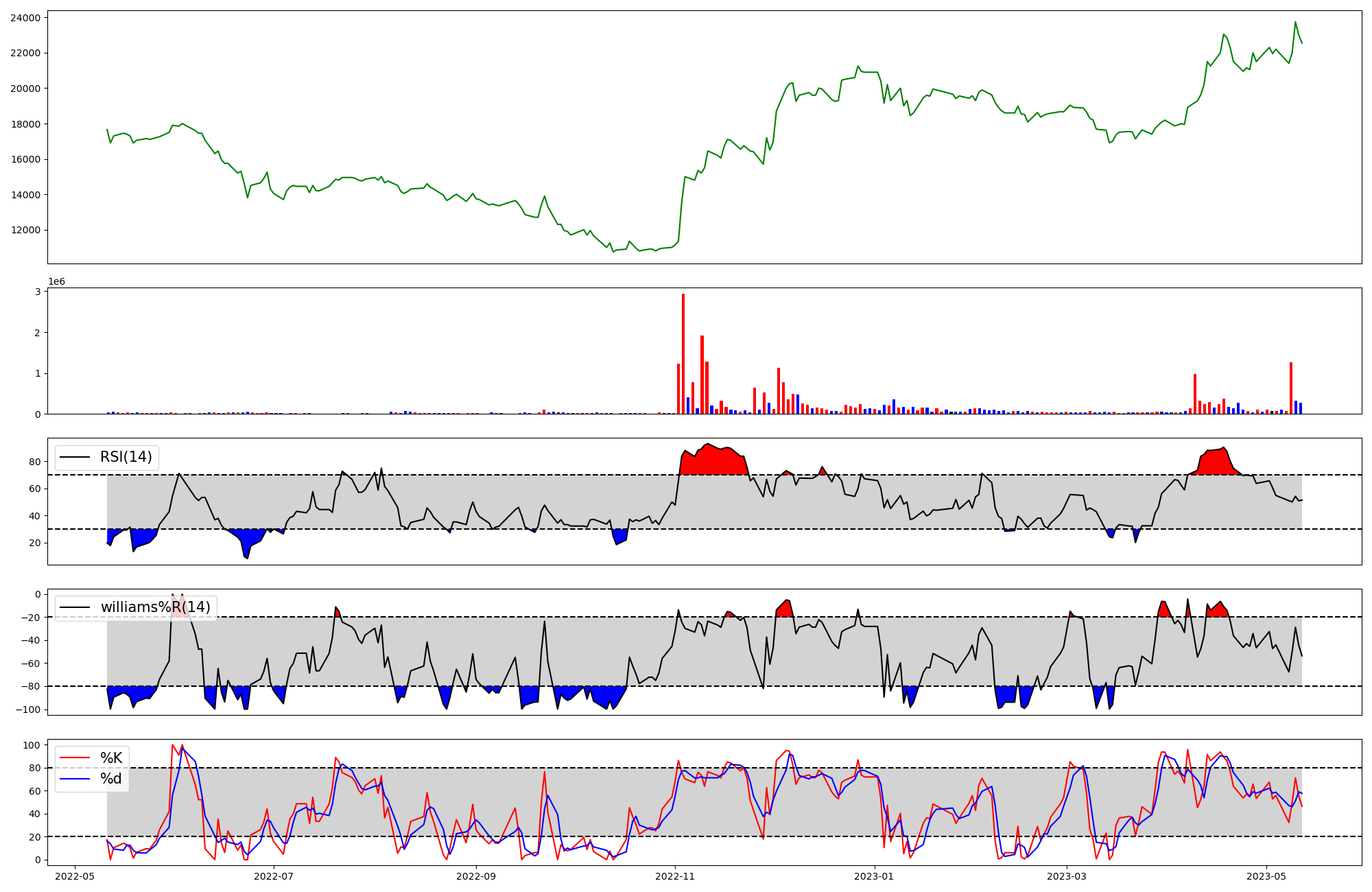Select the 2022-07 date tick label
This screenshot has width=1372, height=892.
[x=274, y=876]
